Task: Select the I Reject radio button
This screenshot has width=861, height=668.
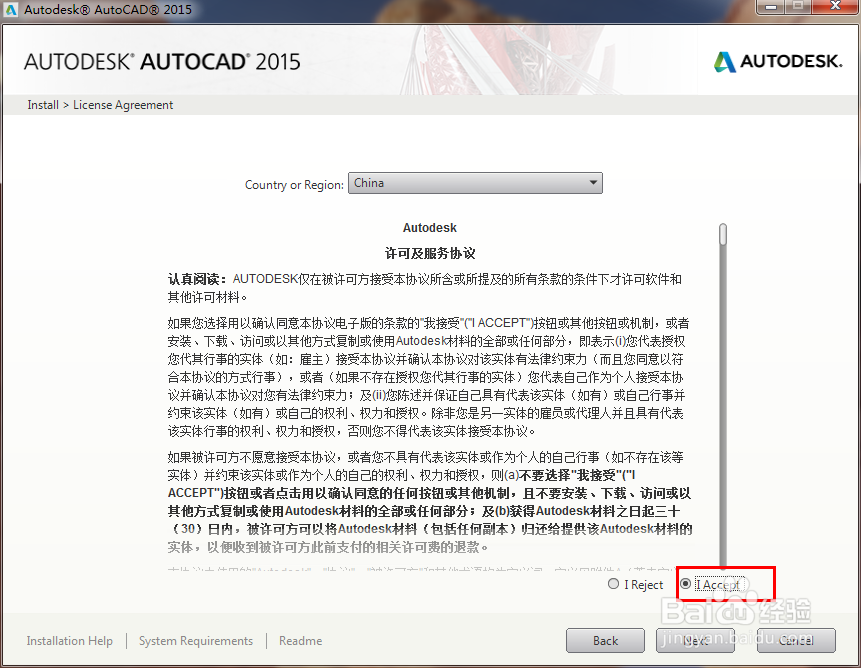Action: pyautogui.click(x=613, y=584)
